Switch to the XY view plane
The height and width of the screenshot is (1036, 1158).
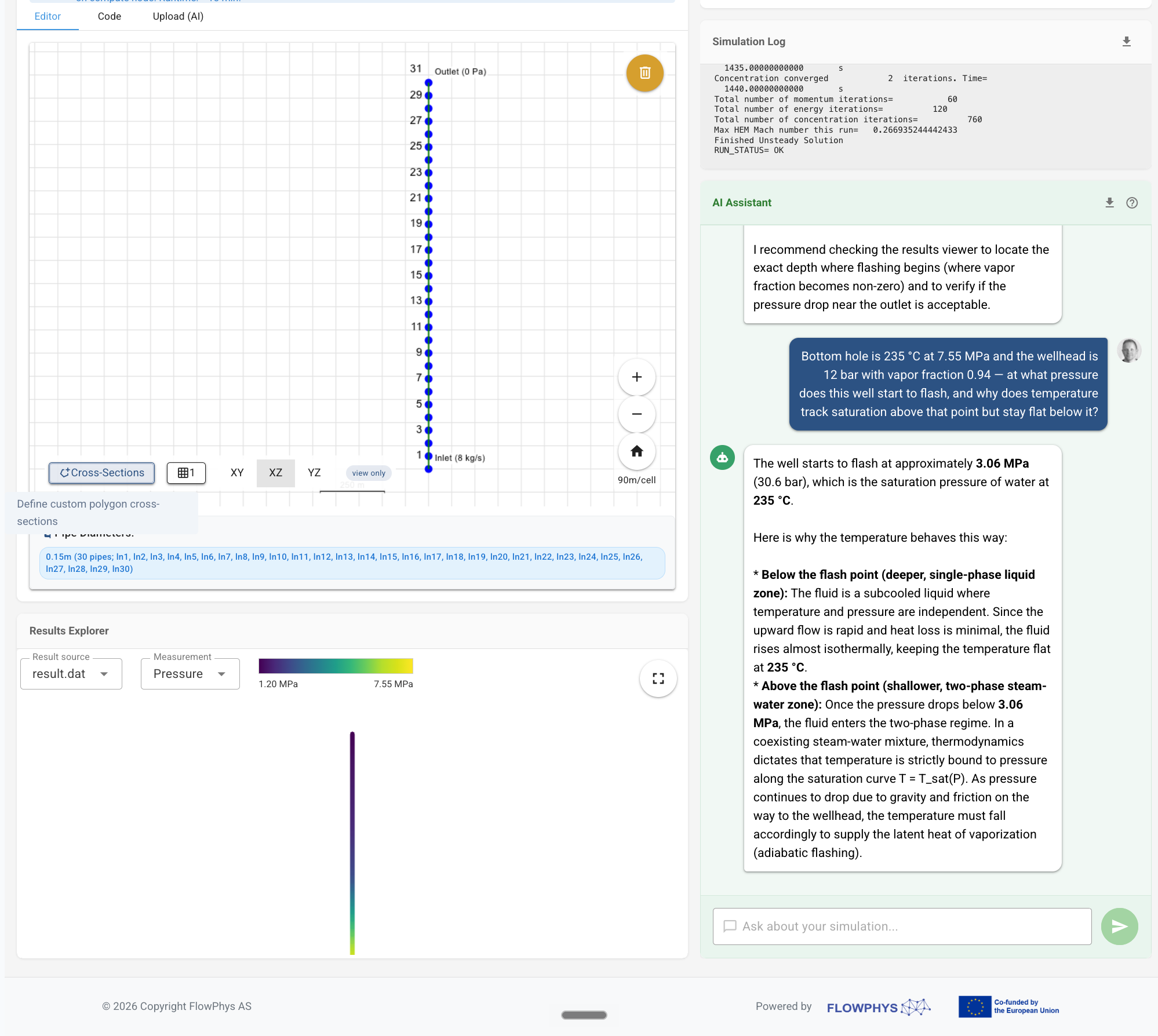coord(237,473)
